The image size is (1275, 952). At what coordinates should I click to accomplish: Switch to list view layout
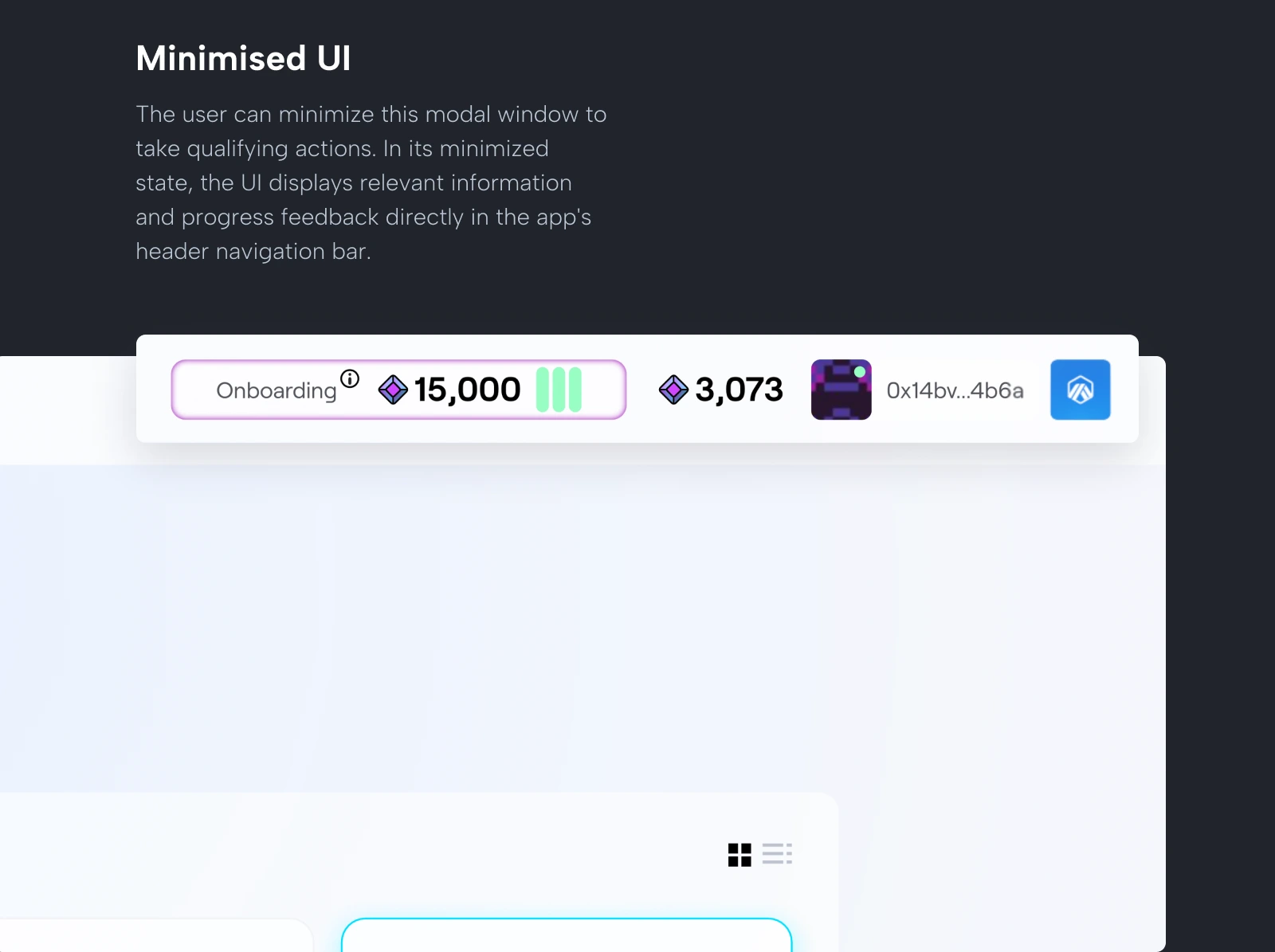(777, 854)
